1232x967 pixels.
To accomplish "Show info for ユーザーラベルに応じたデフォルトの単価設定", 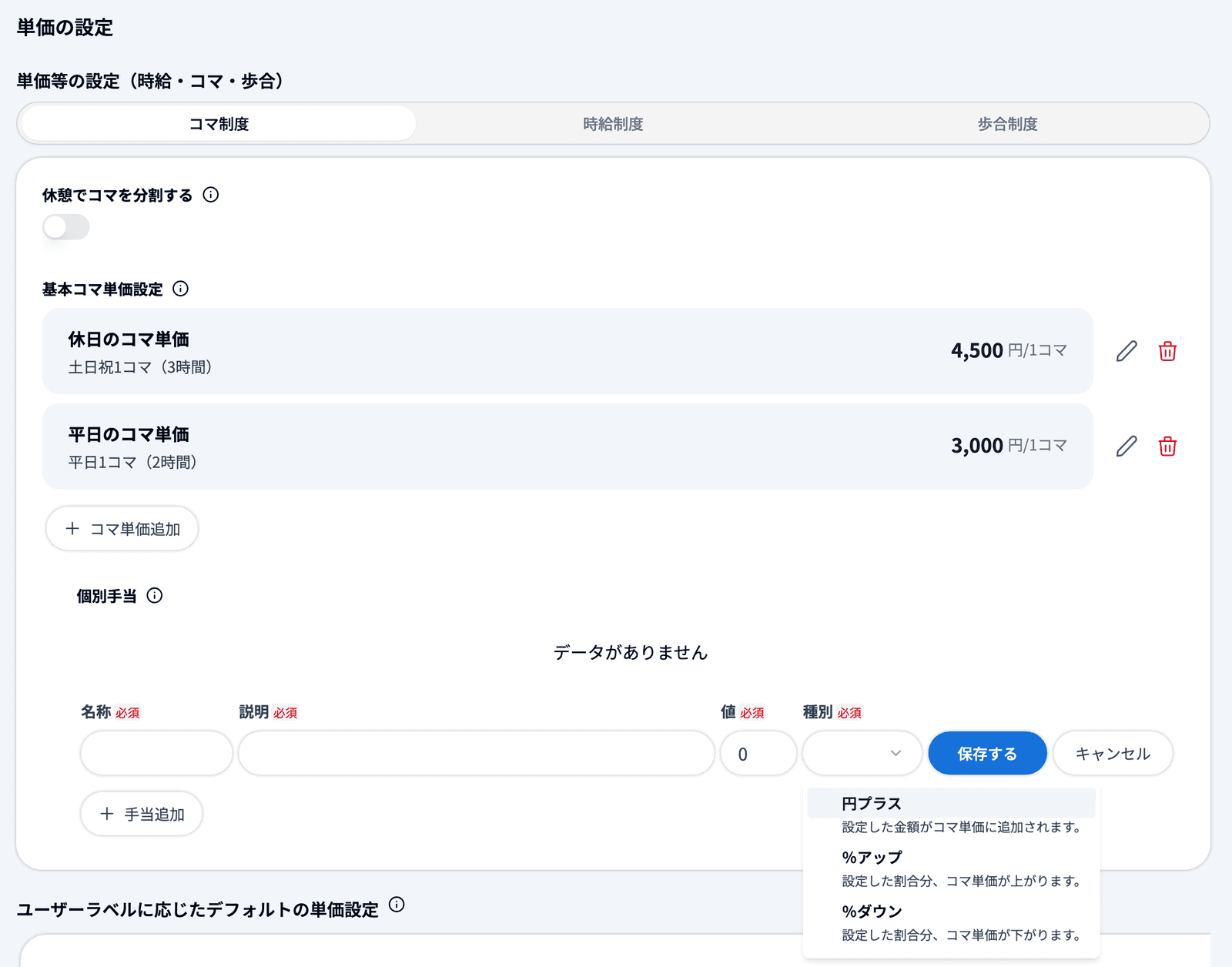I will click(x=397, y=905).
